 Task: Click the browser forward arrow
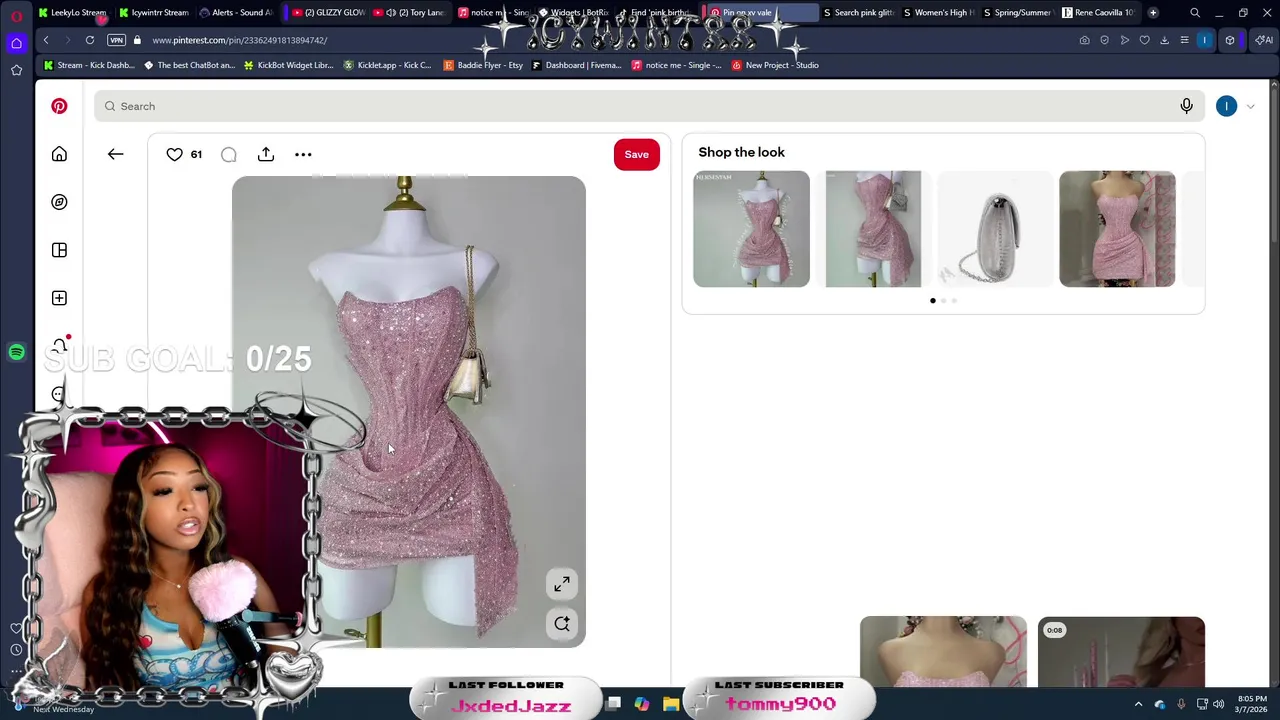[67, 40]
